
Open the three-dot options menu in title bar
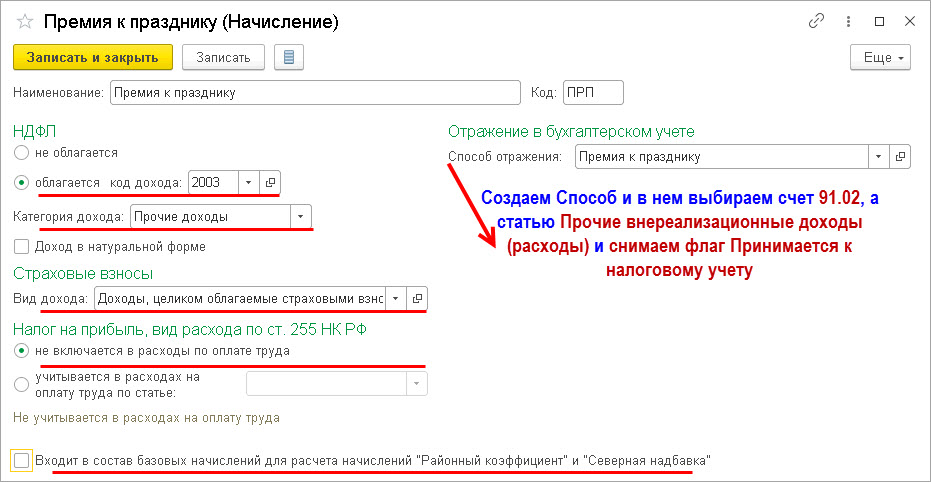pos(848,22)
